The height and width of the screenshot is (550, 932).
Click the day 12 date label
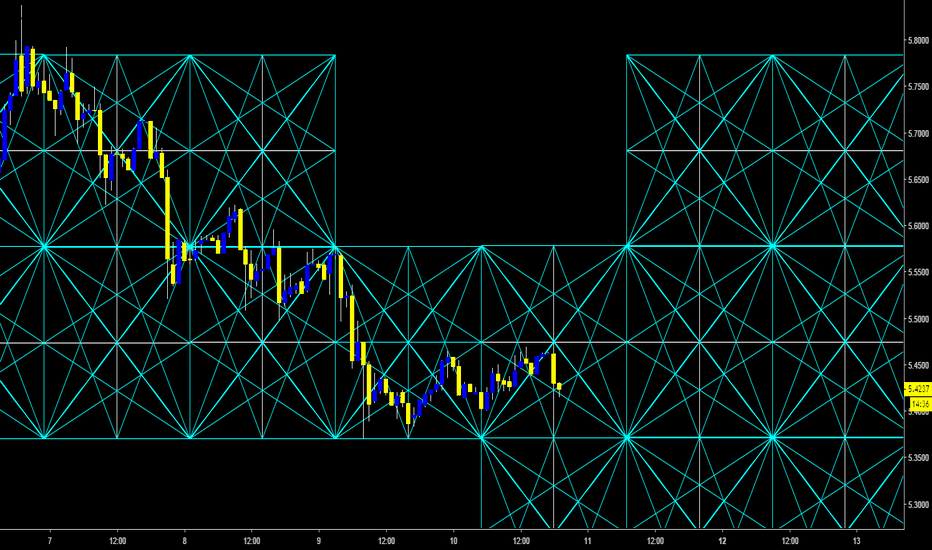722,540
